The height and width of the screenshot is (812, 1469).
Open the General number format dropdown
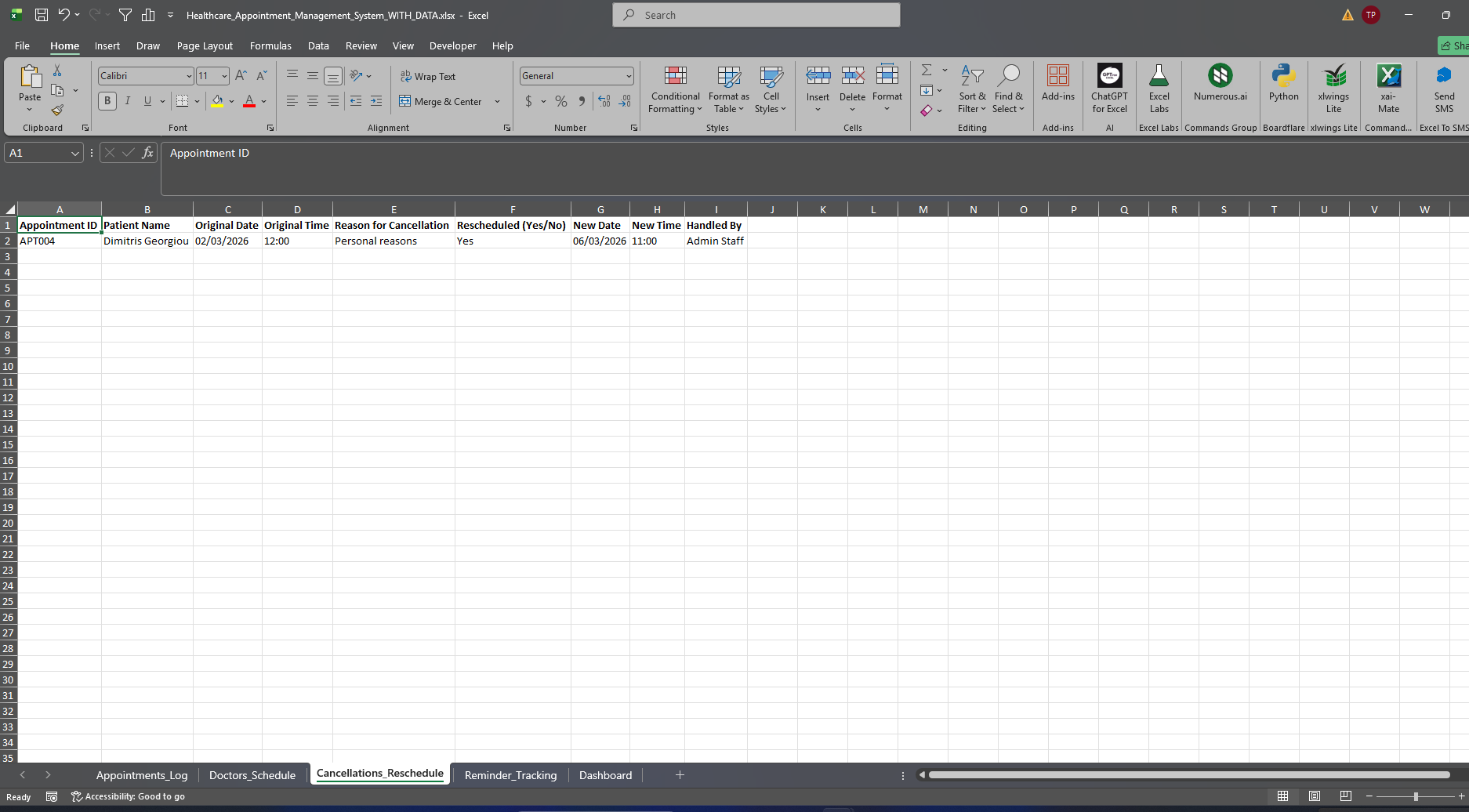(x=629, y=76)
